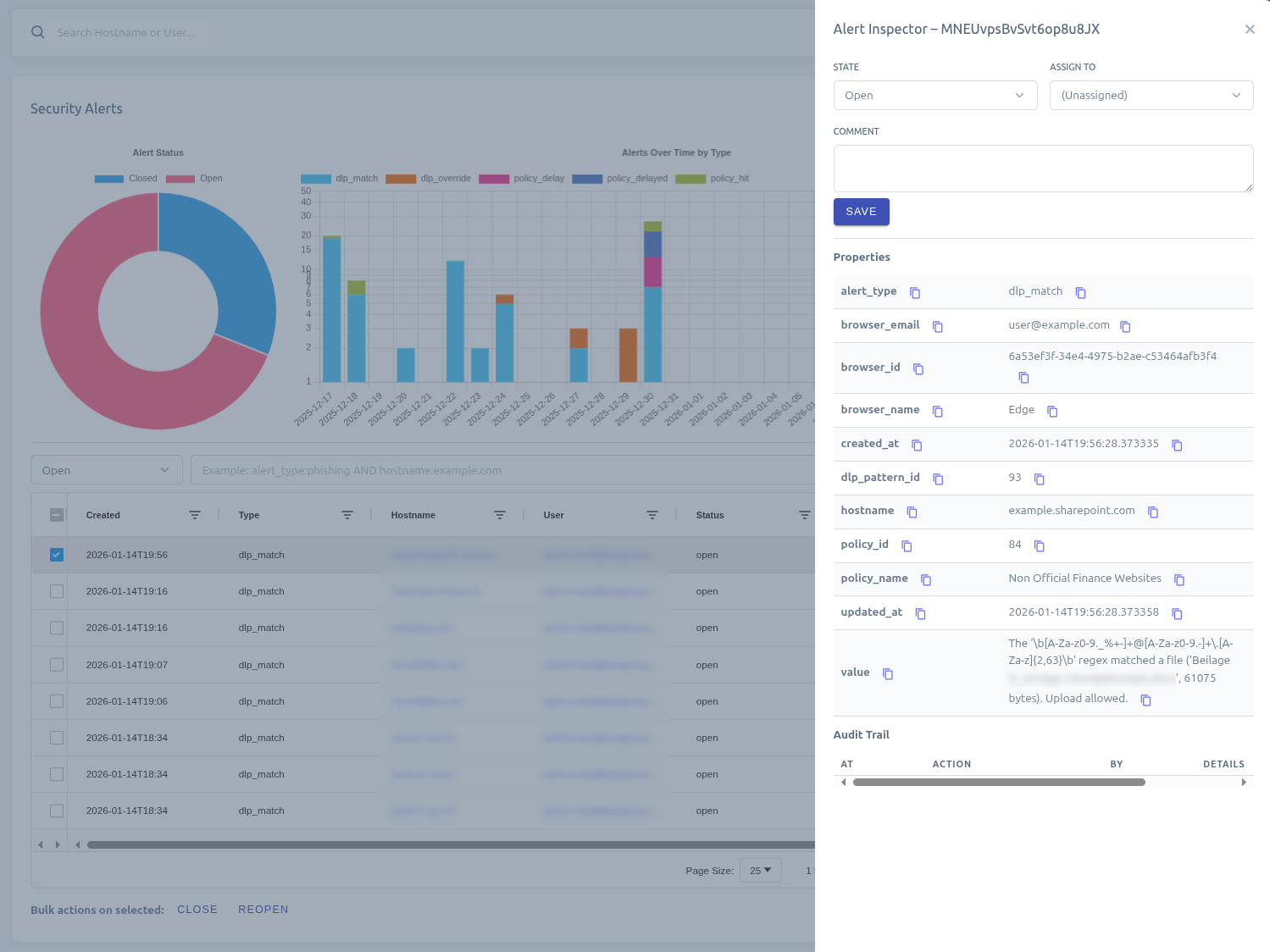The width and height of the screenshot is (1270, 952).
Task: Copy the policy_id value 84
Action: [x=1040, y=545]
